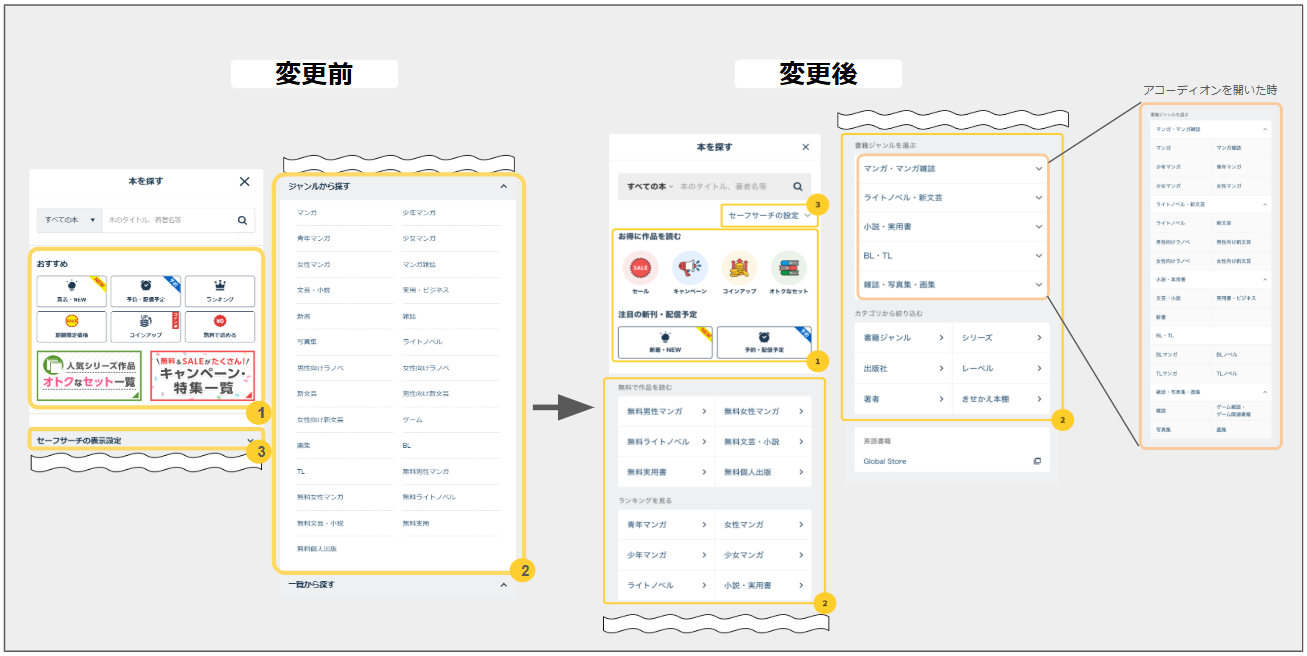Click the ゲーム genre link

pyautogui.click(x=412, y=420)
